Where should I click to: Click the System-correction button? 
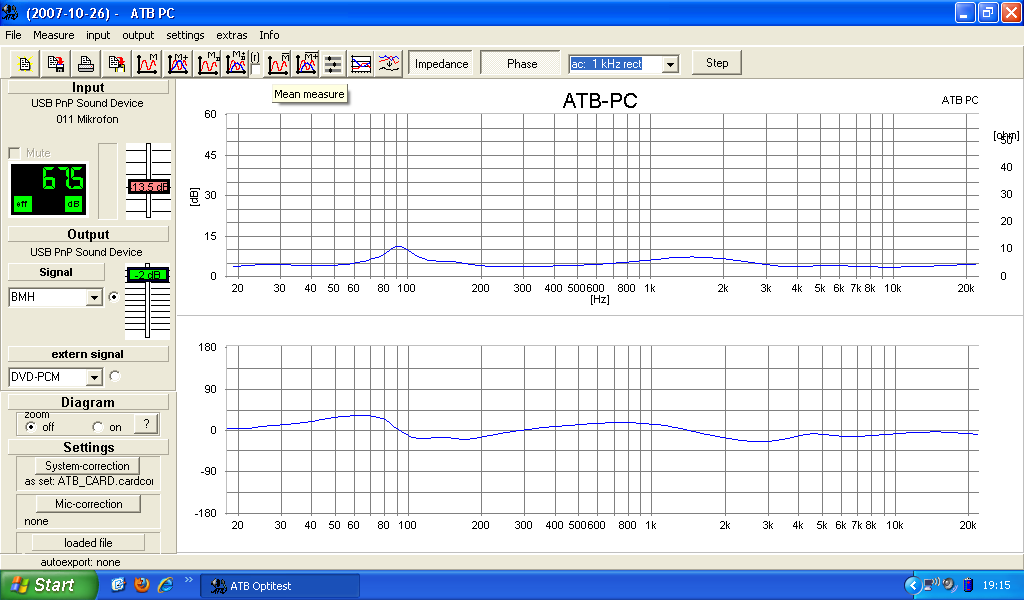(87, 466)
